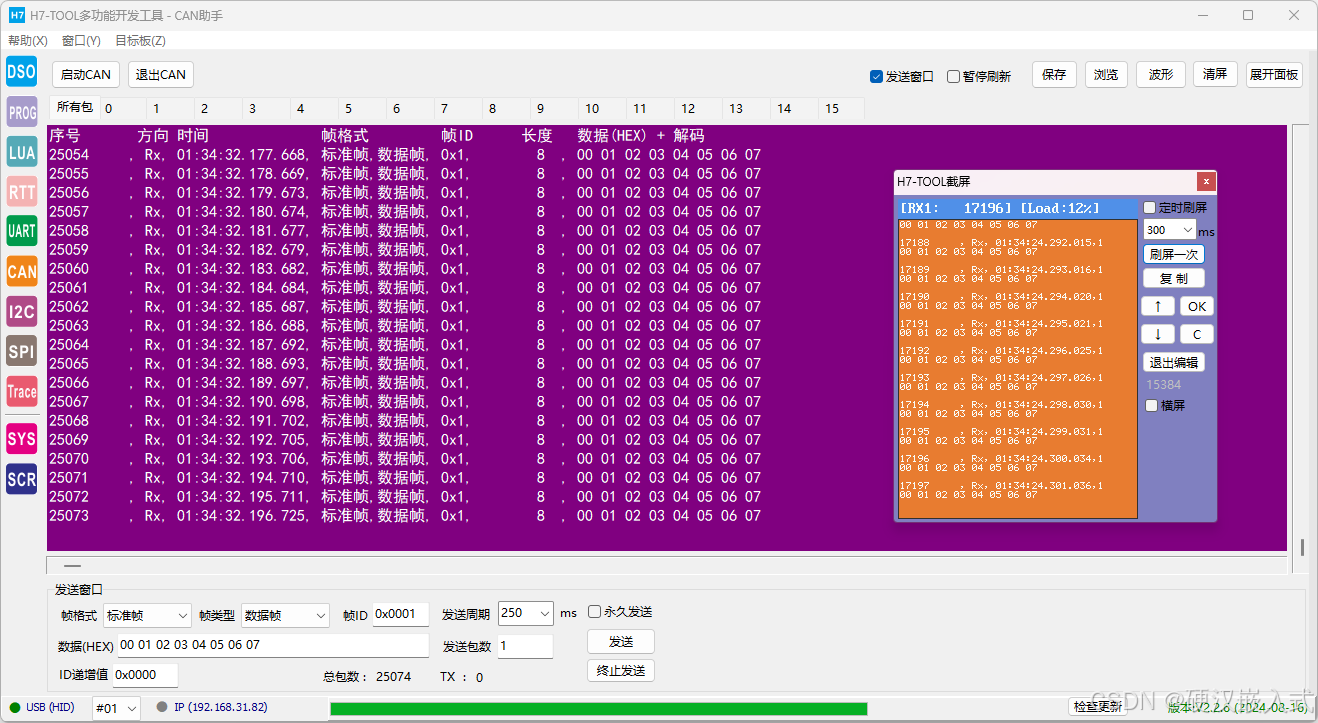The height and width of the screenshot is (723, 1318).
Task: Click the green progress bar in status bar
Action: coord(598,709)
